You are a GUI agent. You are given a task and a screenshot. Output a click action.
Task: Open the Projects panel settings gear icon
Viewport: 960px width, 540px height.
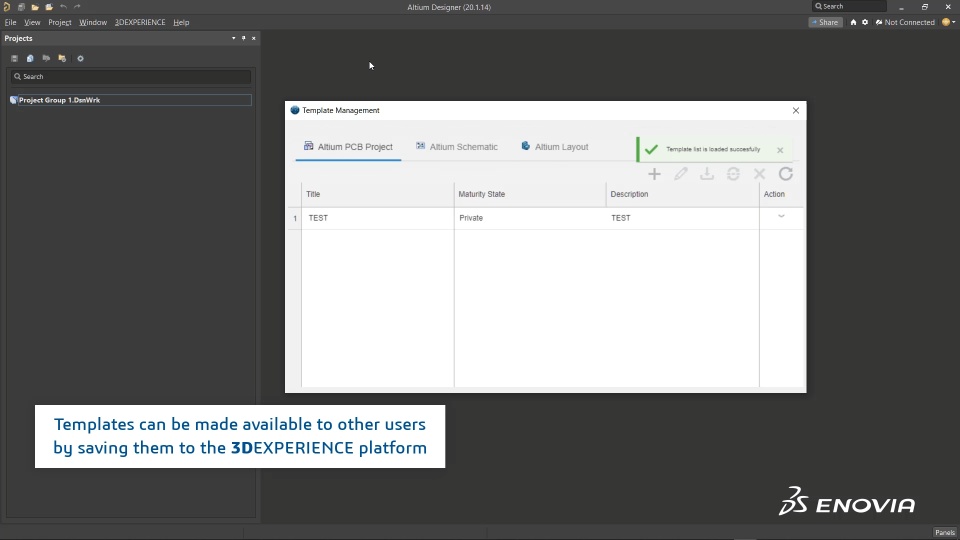tap(80, 59)
